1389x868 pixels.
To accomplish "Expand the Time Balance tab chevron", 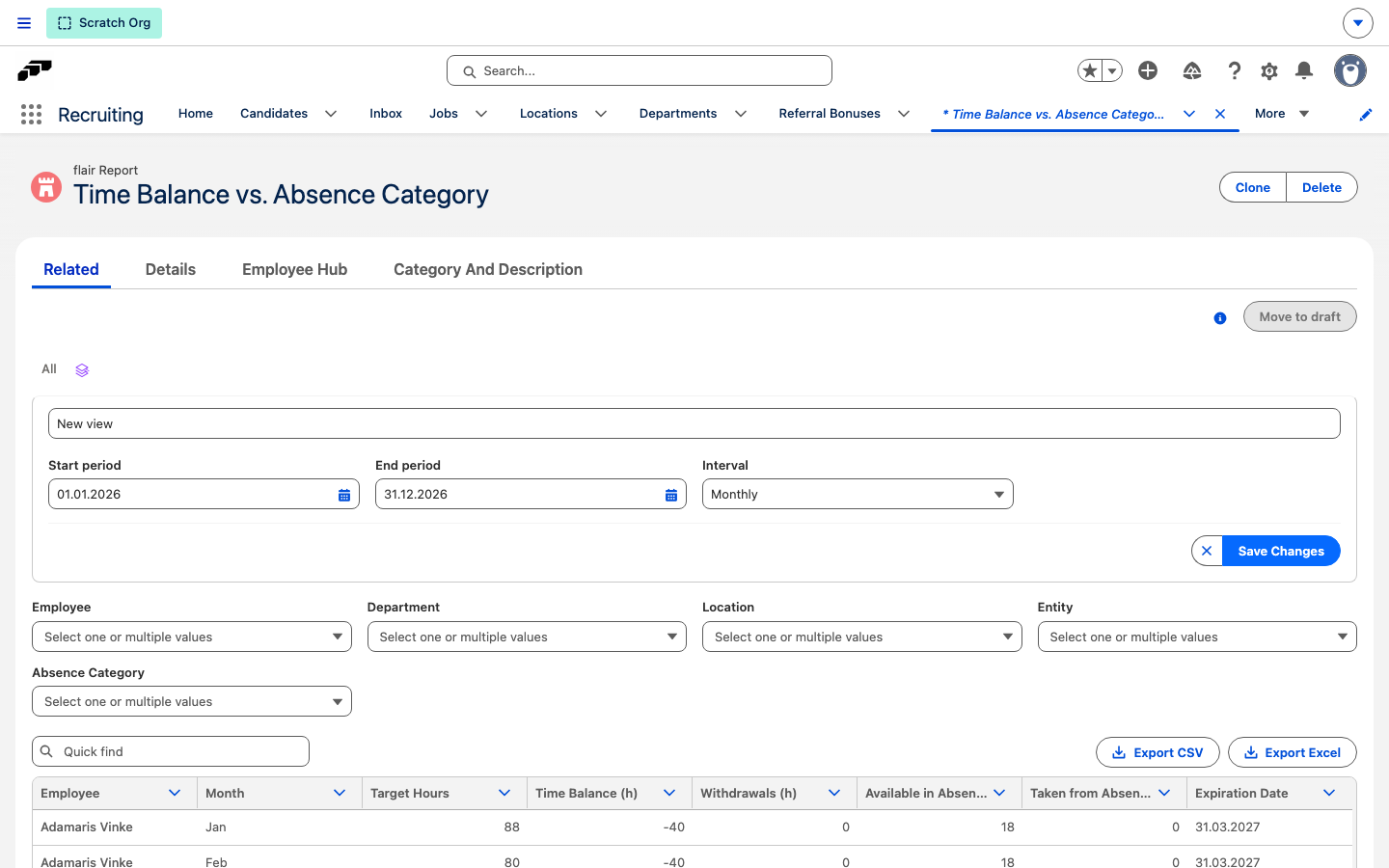I will pos(1189,114).
